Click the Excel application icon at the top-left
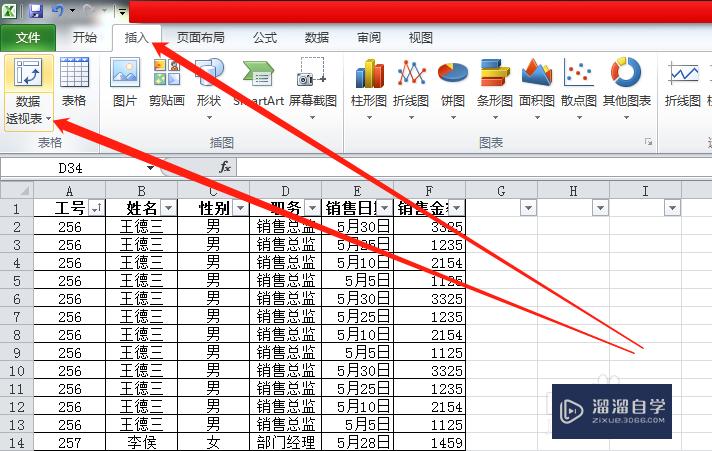Screen dimensions: 712x451 click(x=10, y=10)
